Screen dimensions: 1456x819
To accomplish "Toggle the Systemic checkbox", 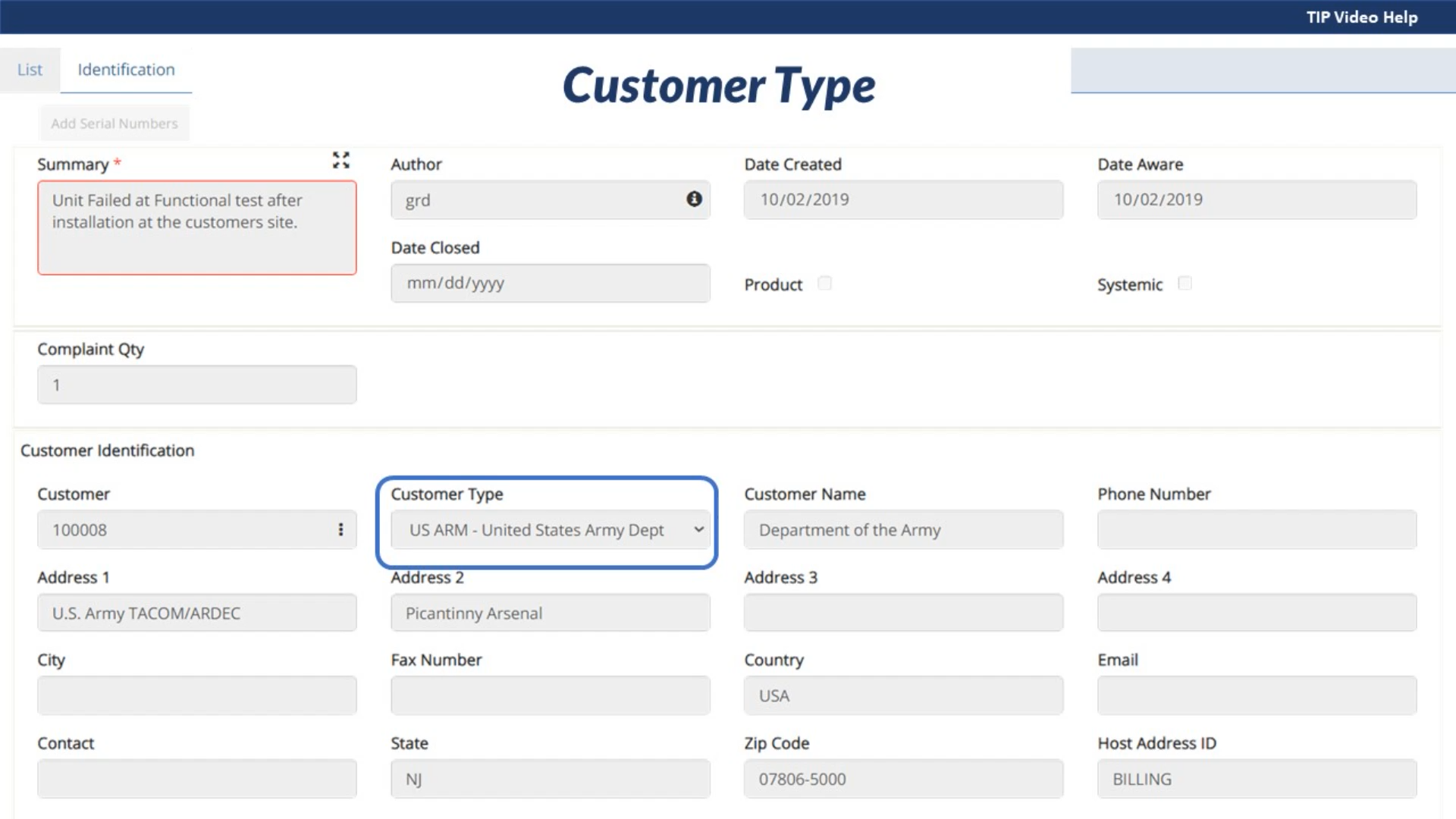I will coord(1185,284).
